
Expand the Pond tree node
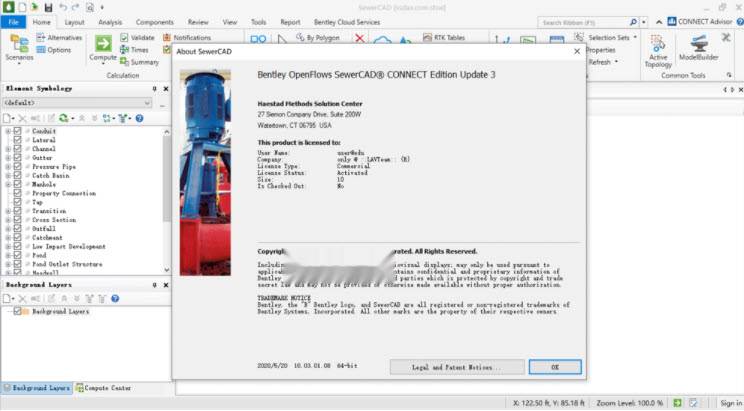(8, 255)
